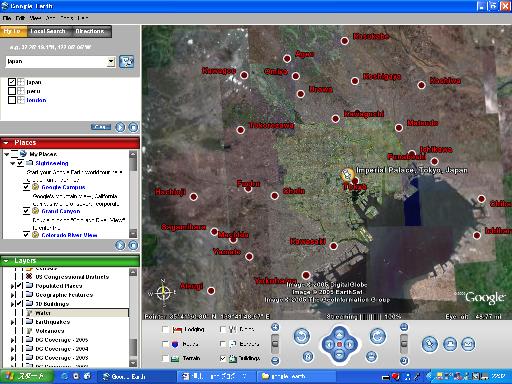The image size is (512, 384).
Task: Click the rotate clockwise button
Action: tap(377, 336)
